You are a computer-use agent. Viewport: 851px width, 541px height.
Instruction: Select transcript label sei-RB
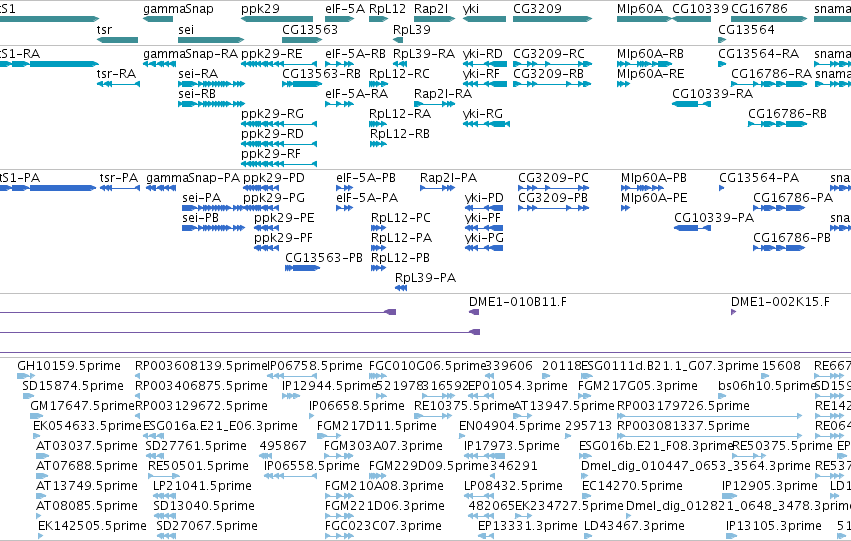(197, 94)
